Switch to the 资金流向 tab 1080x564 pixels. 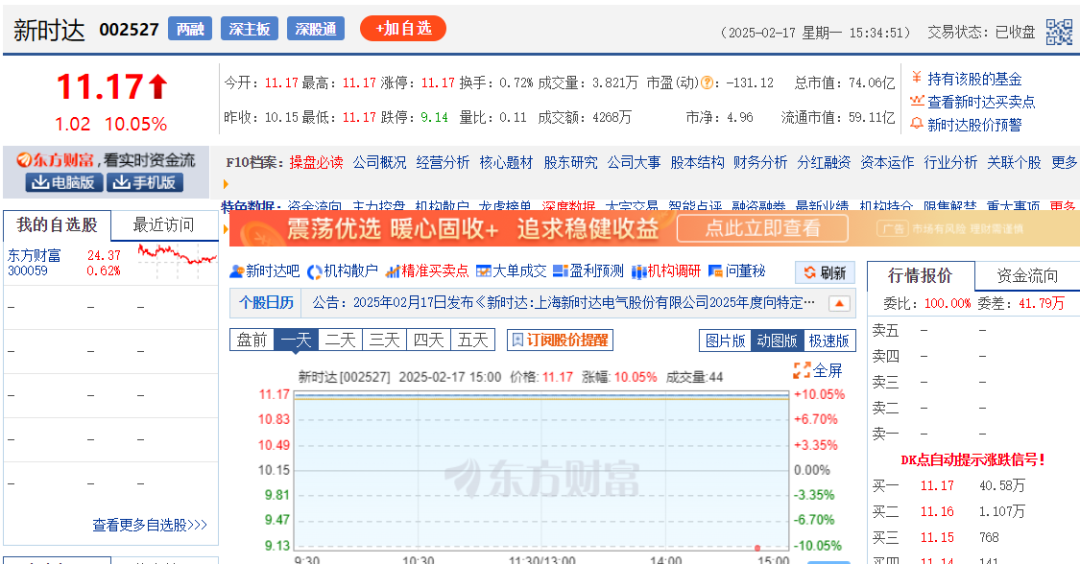[x=1028, y=276]
